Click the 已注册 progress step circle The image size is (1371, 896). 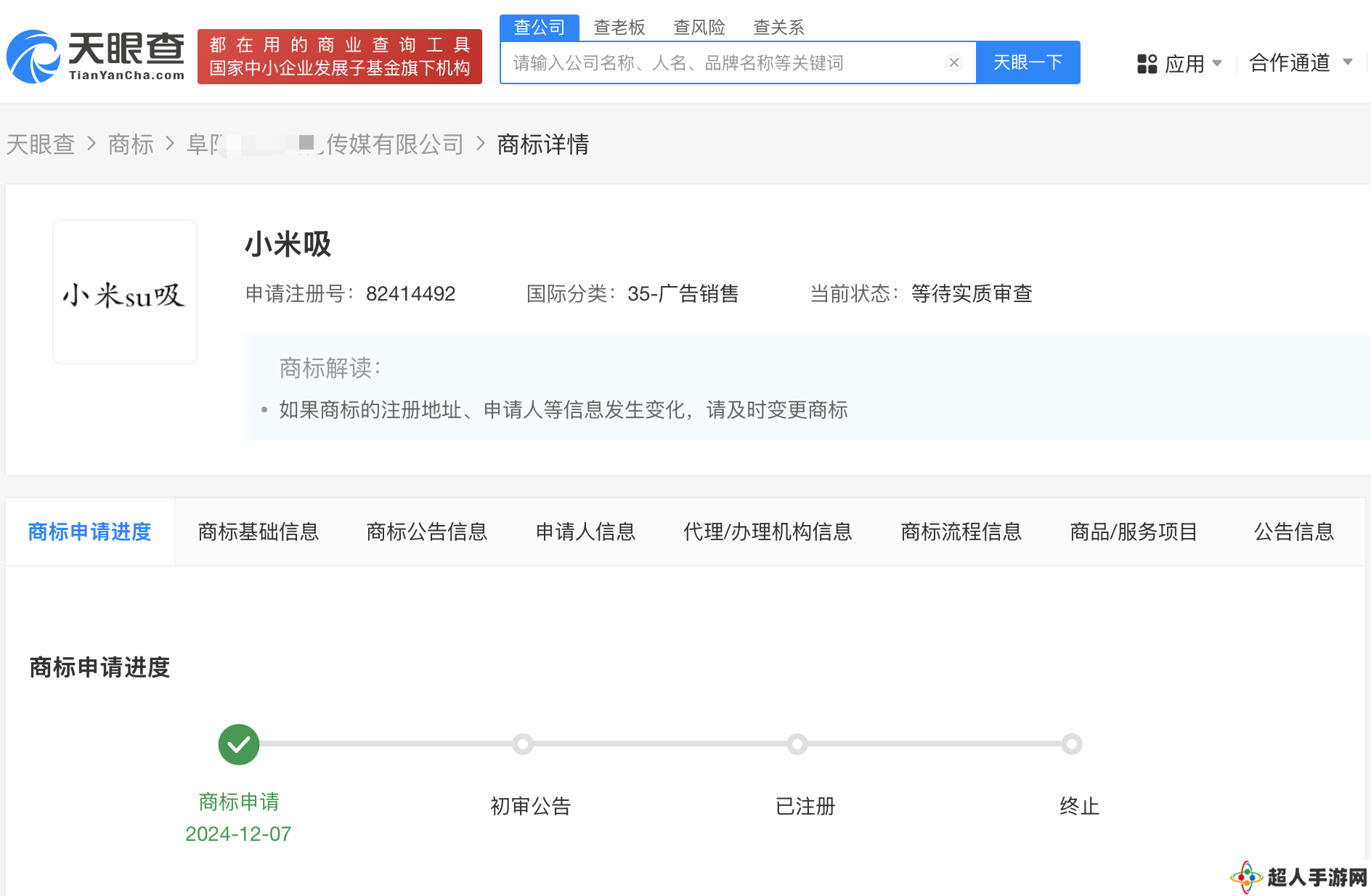[x=797, y=744]
